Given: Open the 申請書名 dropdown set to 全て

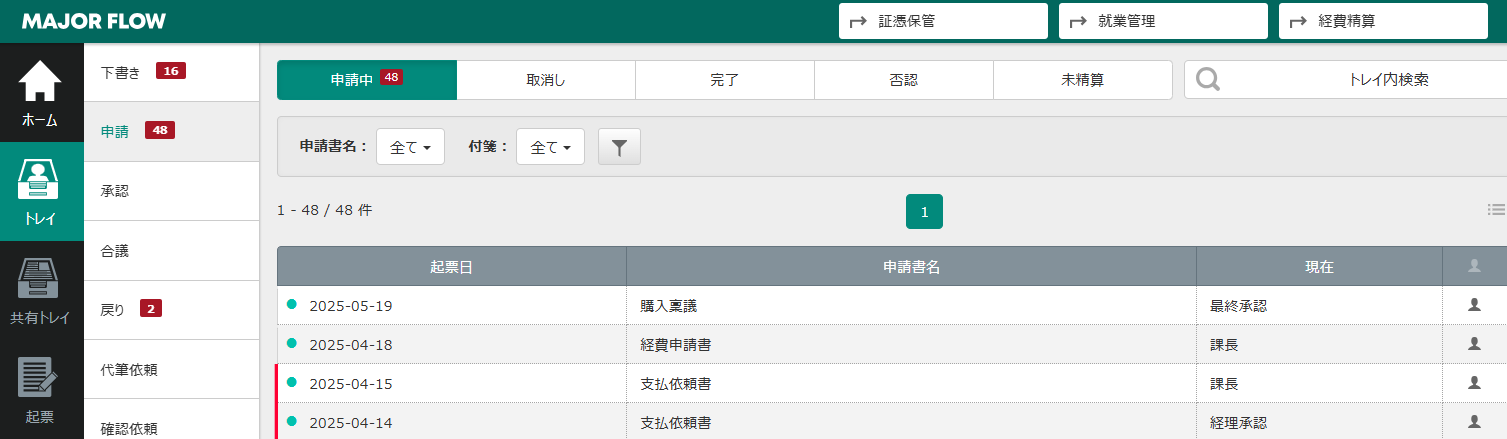Looking at the screenshot, I should click(410, 147).
